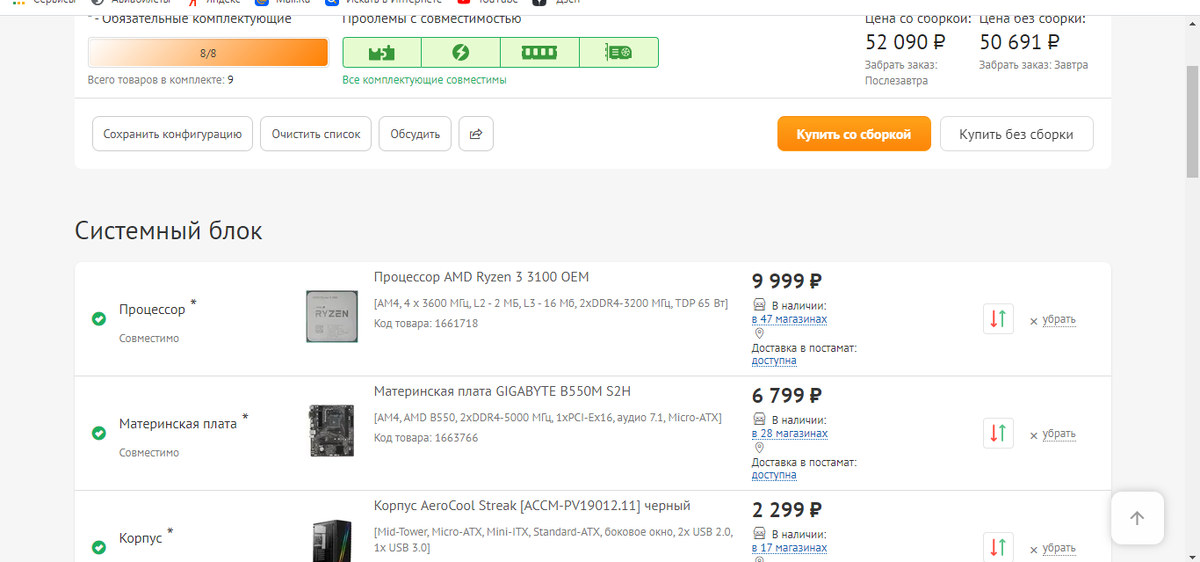
Task: Remove the Ryzen 3 3100 processor via убрать
Action: coord(1059,320)
